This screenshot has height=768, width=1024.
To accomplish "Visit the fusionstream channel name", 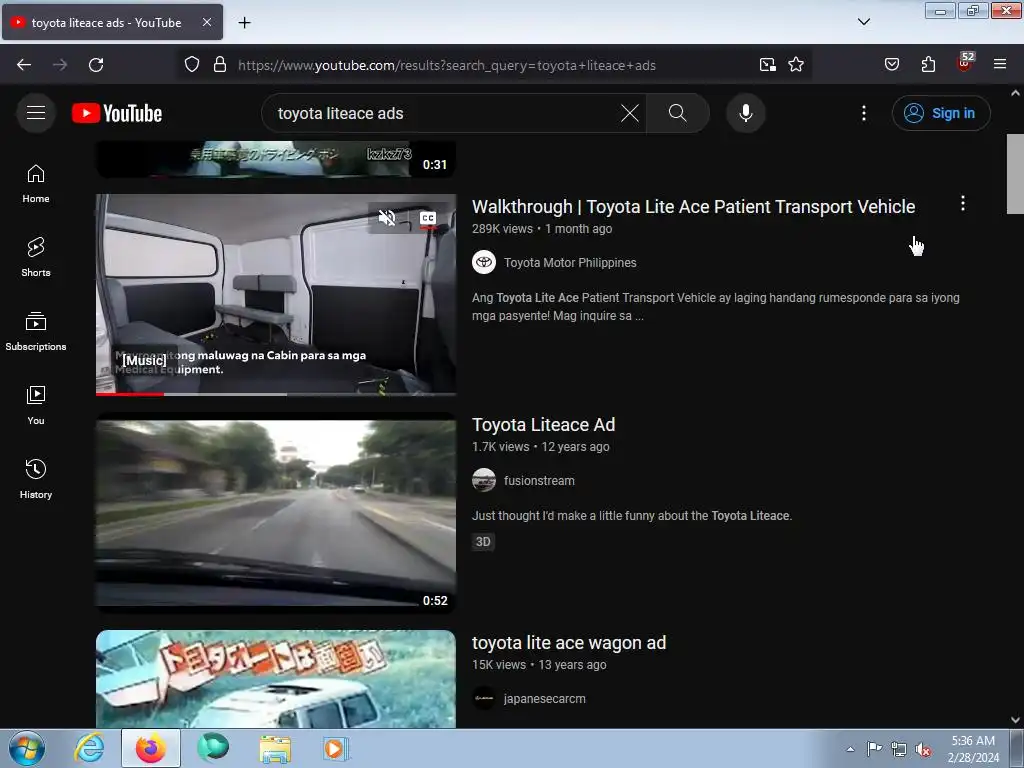I will pos(539,481).
